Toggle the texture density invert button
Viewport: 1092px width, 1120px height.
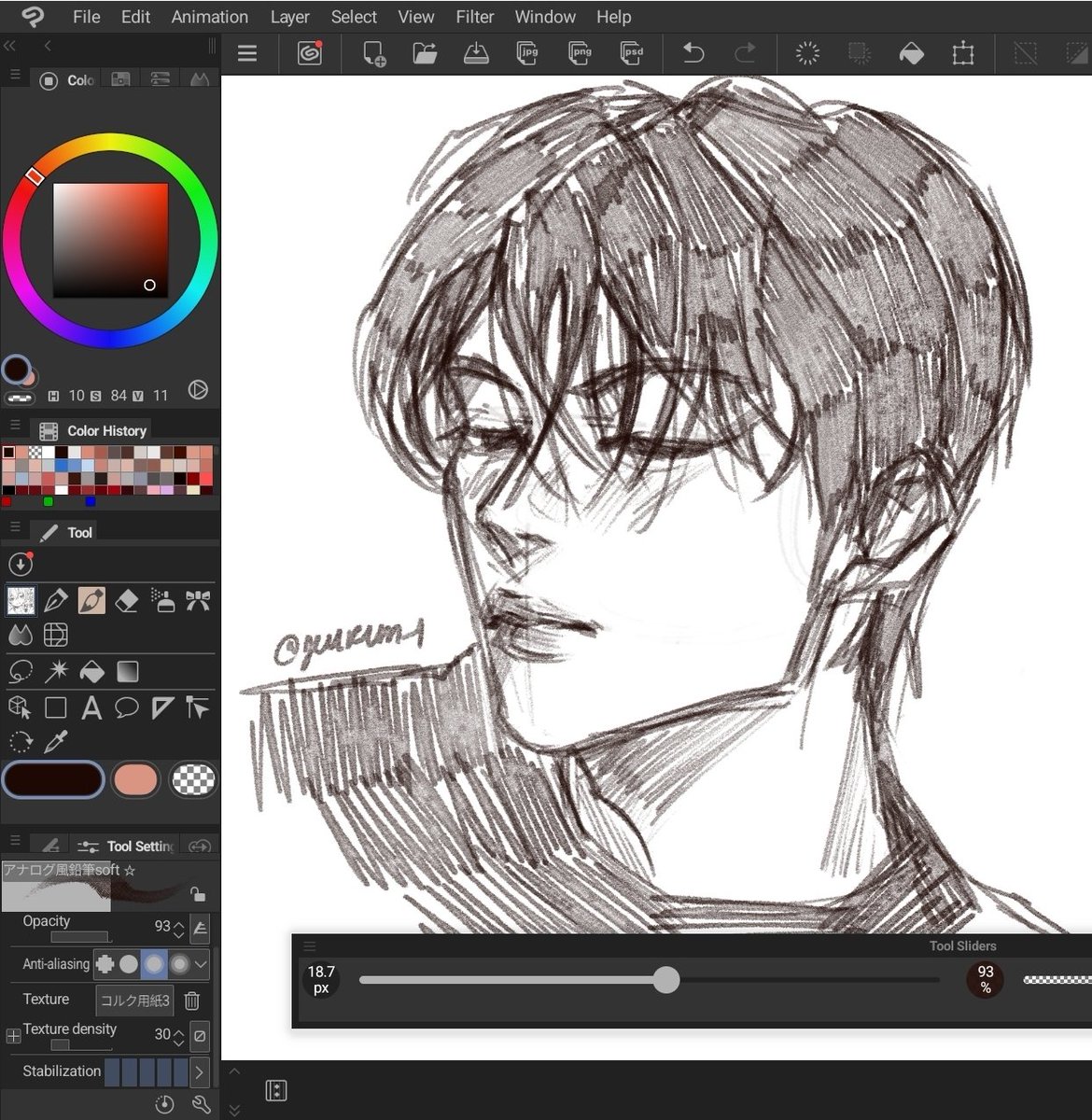[x=199, y=1036]
